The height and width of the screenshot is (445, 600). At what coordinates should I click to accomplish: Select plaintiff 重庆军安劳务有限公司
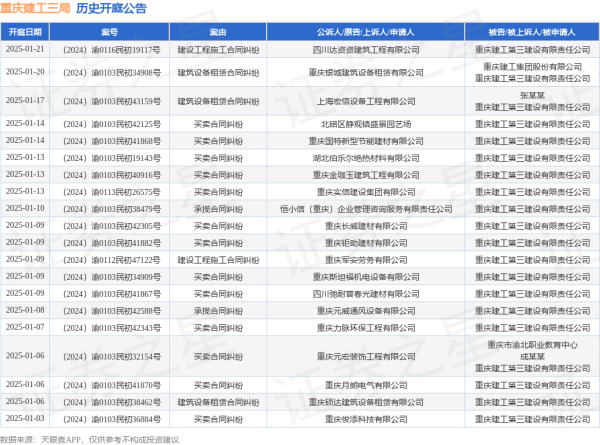tap(366, 260)
